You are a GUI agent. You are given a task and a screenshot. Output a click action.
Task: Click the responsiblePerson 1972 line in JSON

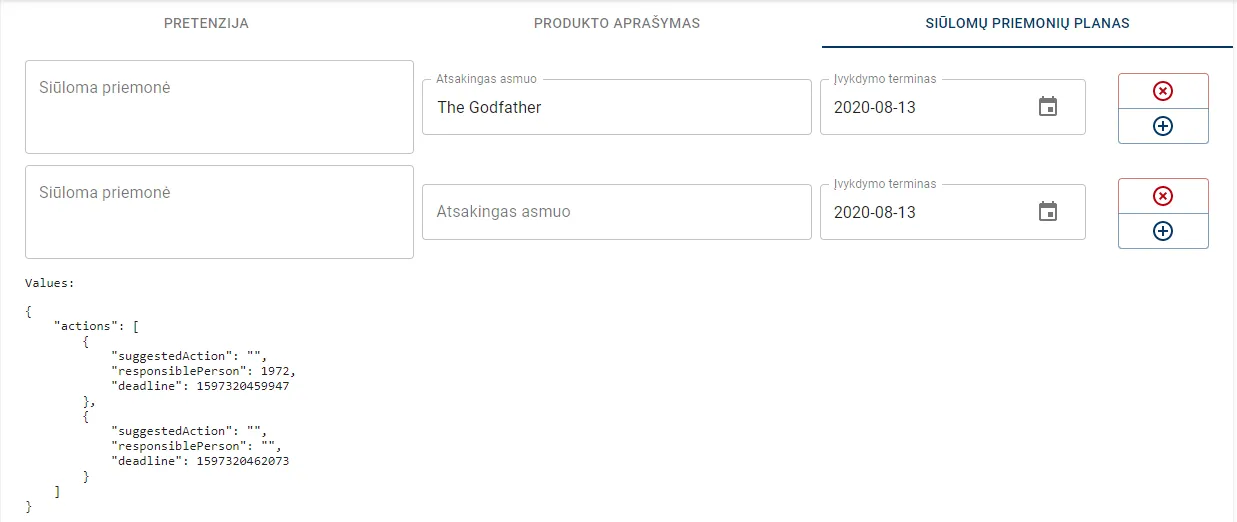click(203, 371)
